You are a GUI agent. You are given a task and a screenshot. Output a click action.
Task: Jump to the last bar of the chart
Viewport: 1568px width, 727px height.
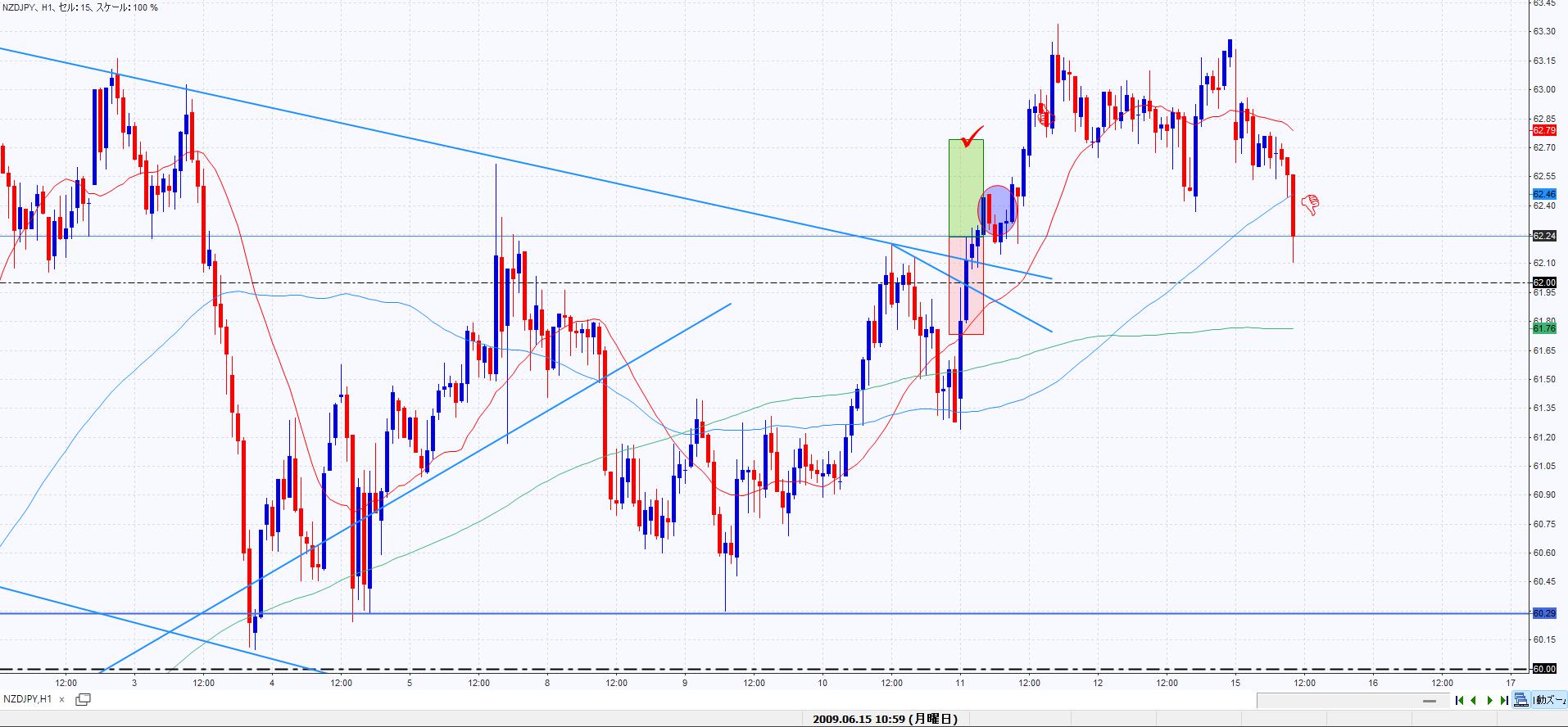pyautogui.click(x=1504, y=700)
